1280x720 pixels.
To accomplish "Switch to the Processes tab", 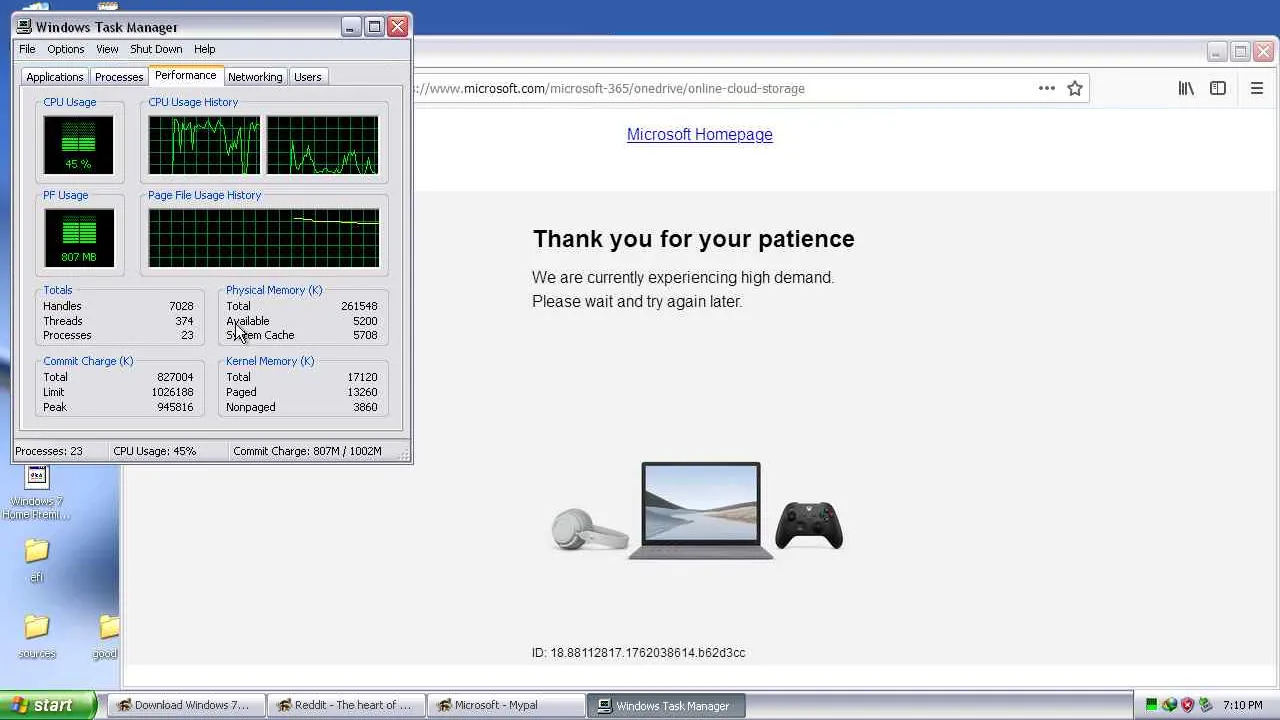I will 119,77.
